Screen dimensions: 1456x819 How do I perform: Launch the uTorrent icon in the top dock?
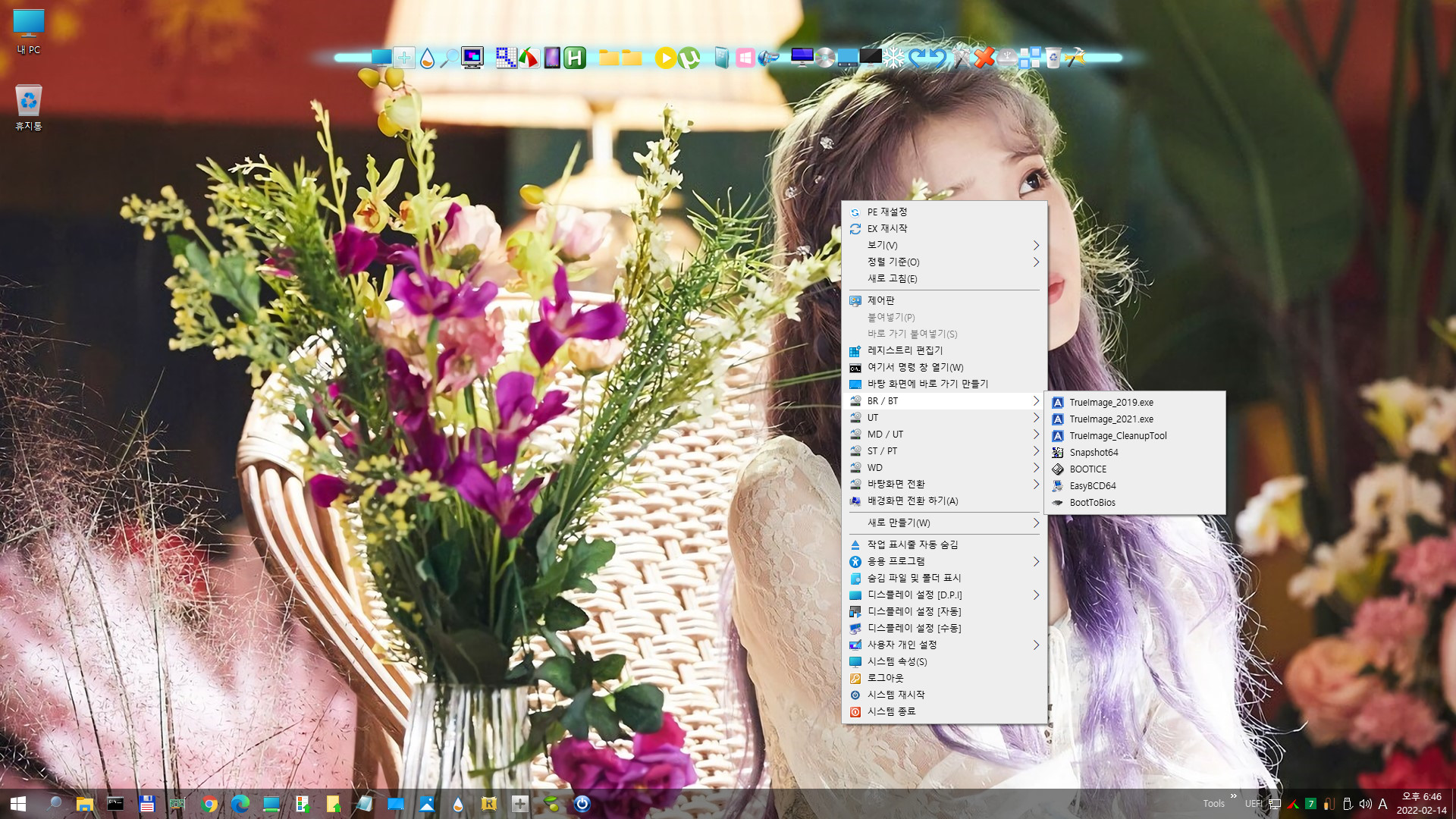689,58
